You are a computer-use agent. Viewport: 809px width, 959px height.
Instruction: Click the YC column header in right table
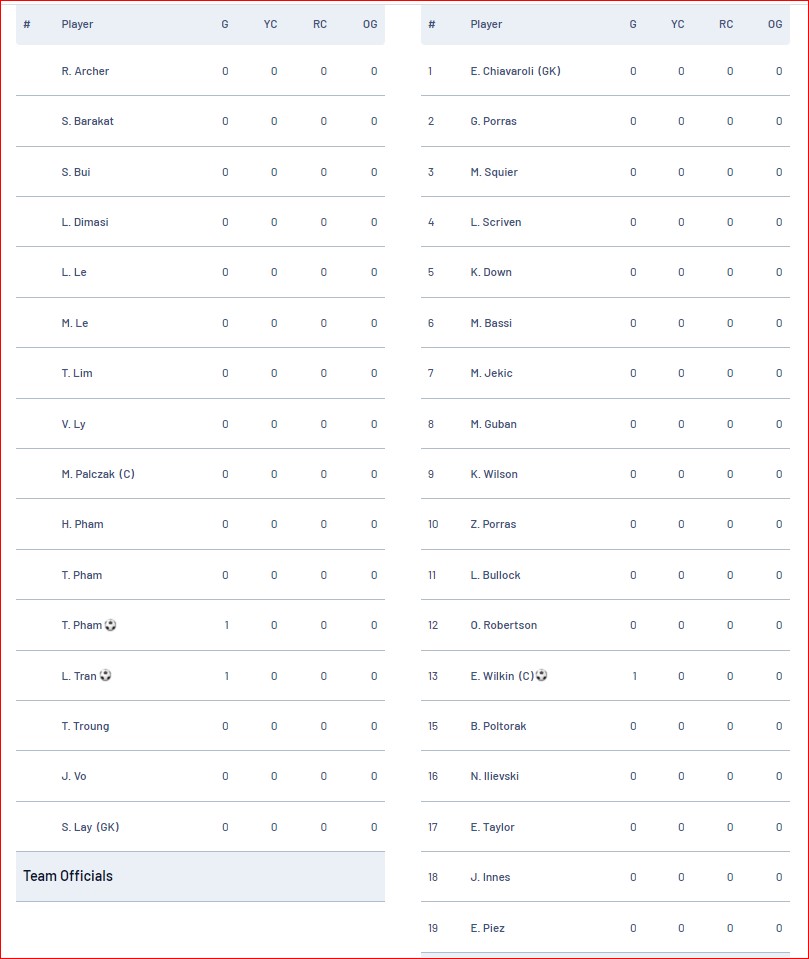678,24
